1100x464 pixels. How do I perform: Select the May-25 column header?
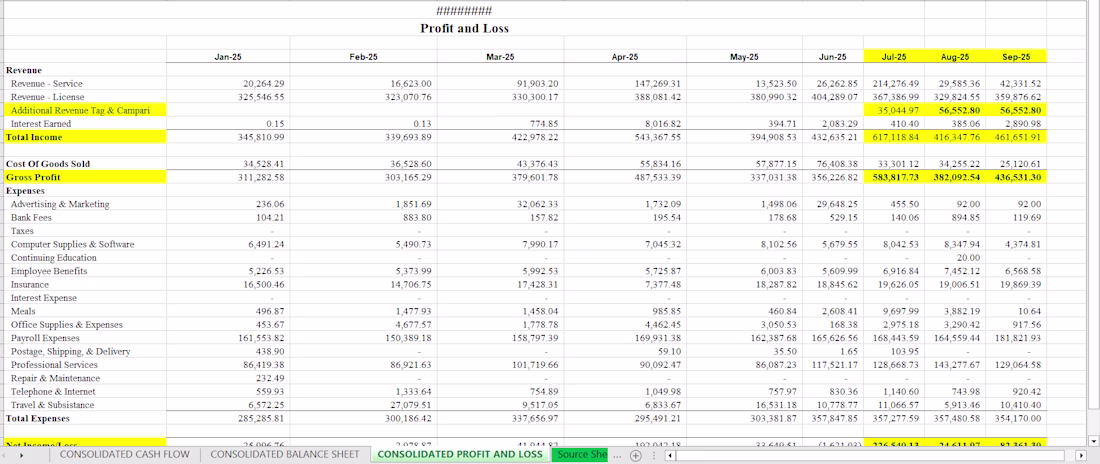click(744, 57)
